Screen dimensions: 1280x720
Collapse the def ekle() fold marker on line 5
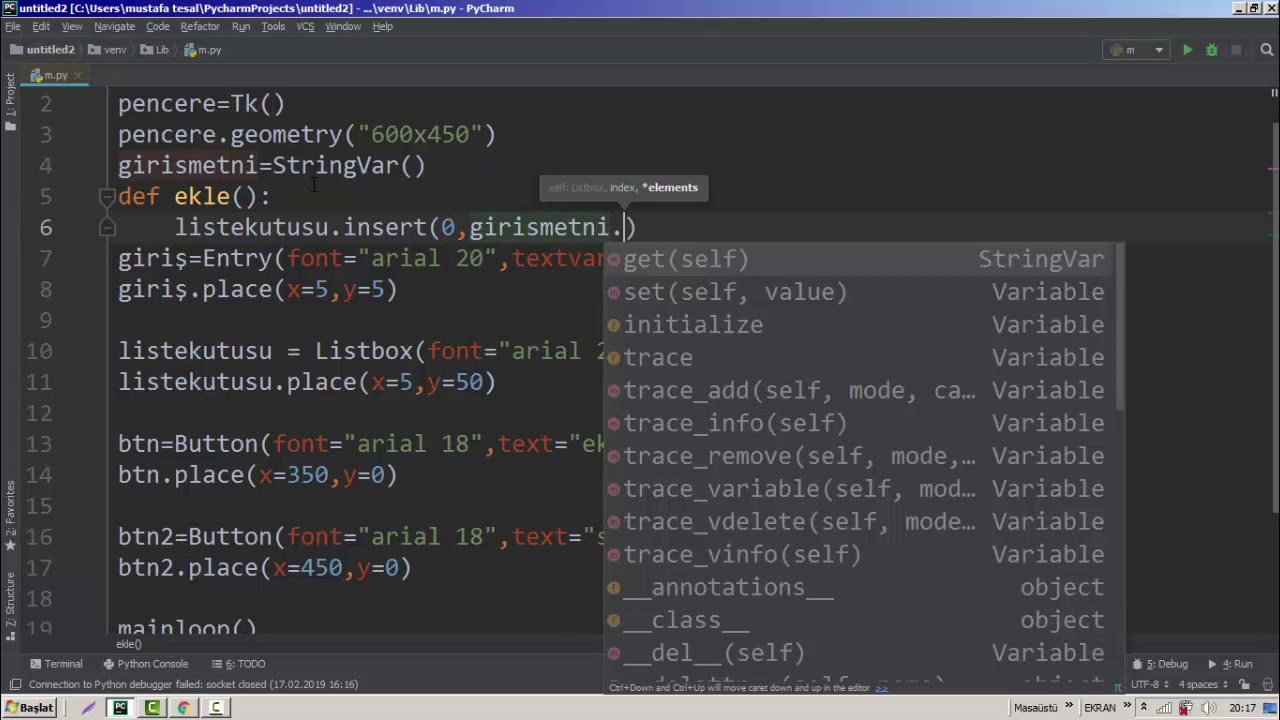point(107,196)
